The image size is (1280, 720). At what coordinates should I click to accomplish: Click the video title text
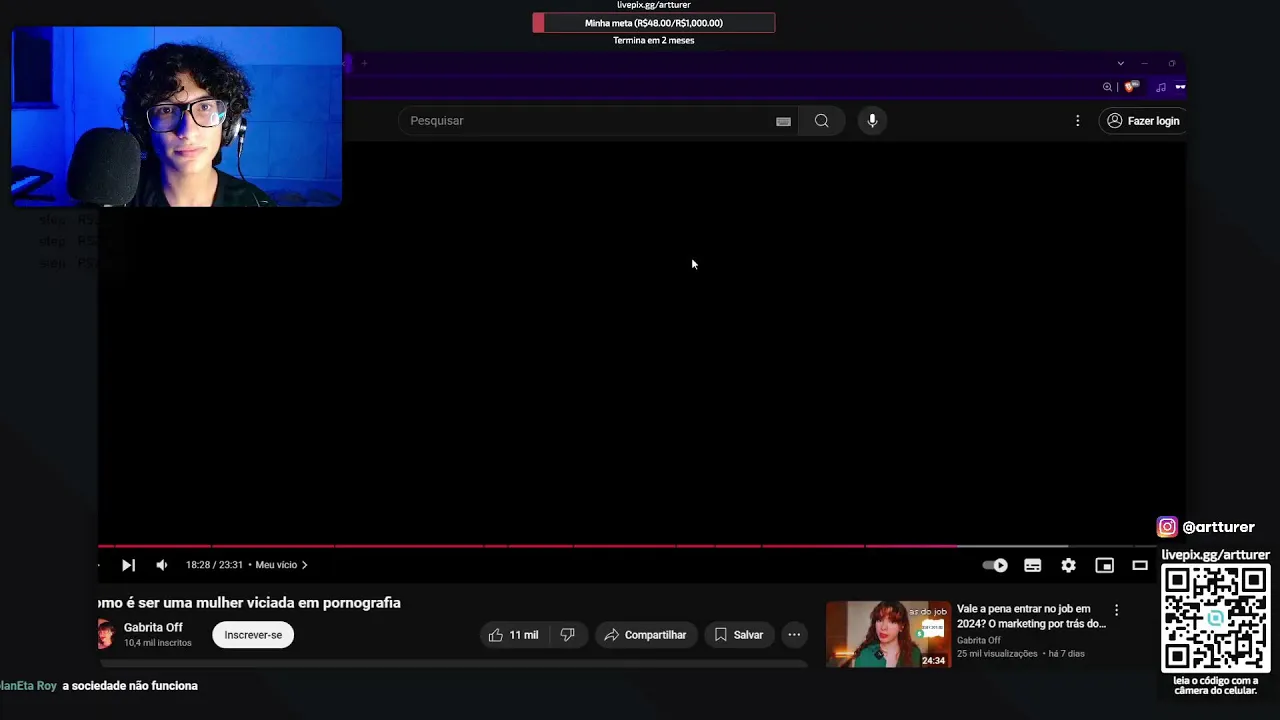249,603
